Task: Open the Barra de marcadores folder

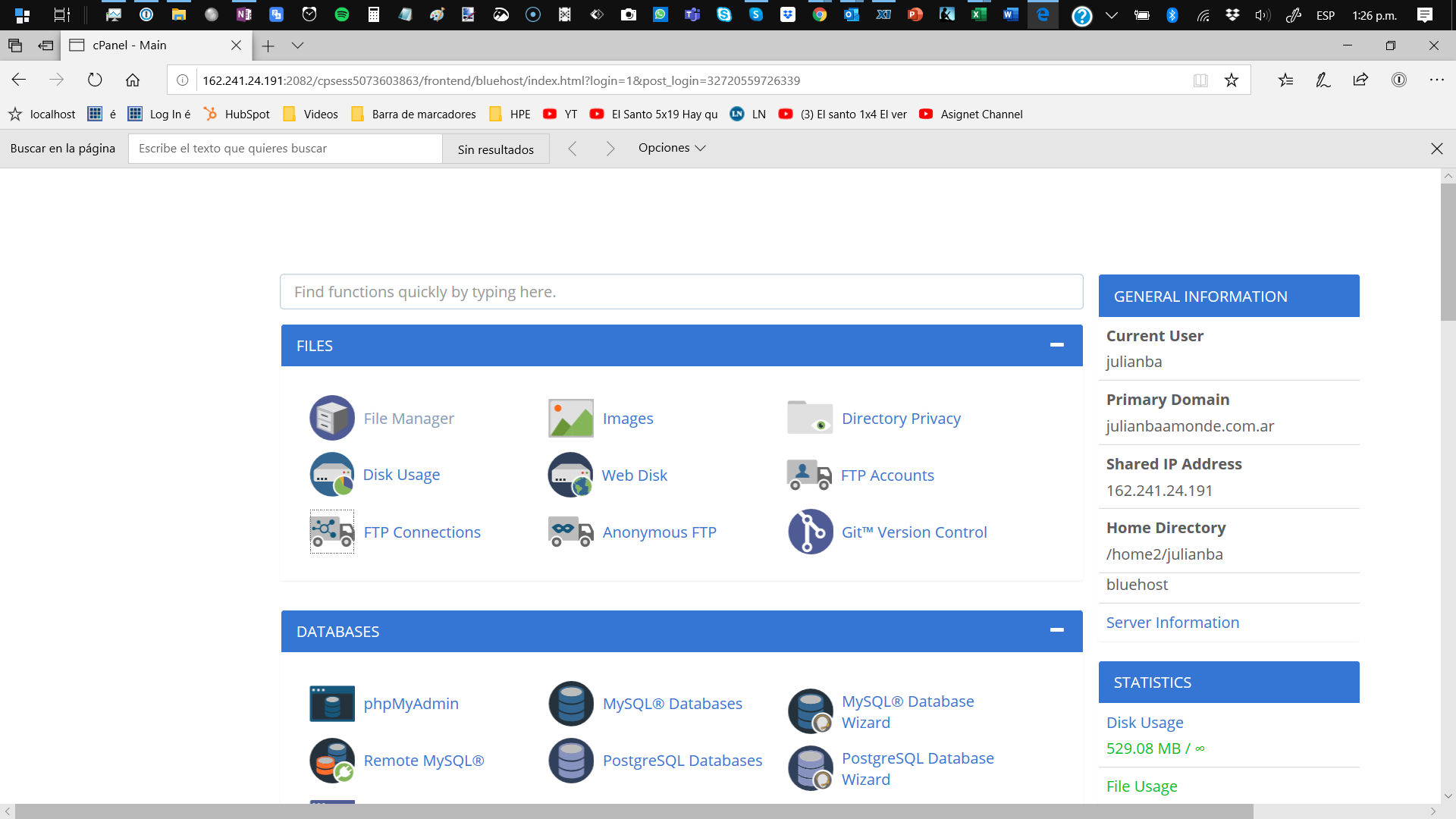Action: pyautogui.click(x=414, y=114)
